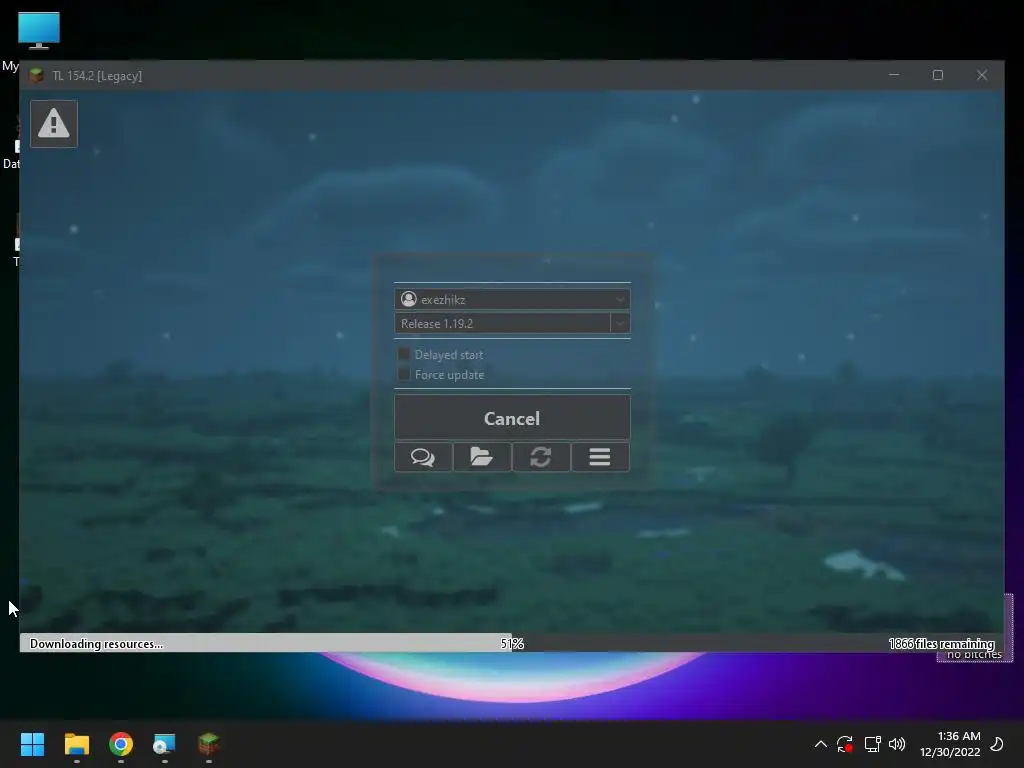
Task: Open File Explorer from the taskbar
Action: 76,744
